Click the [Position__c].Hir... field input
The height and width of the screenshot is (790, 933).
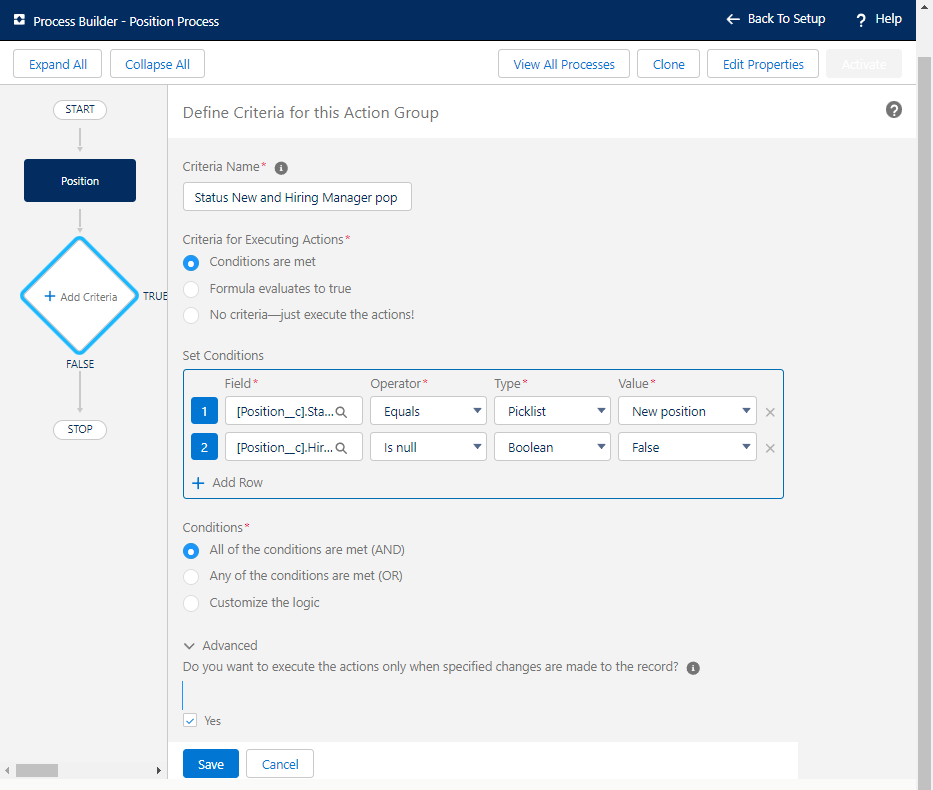click(294, 447)
